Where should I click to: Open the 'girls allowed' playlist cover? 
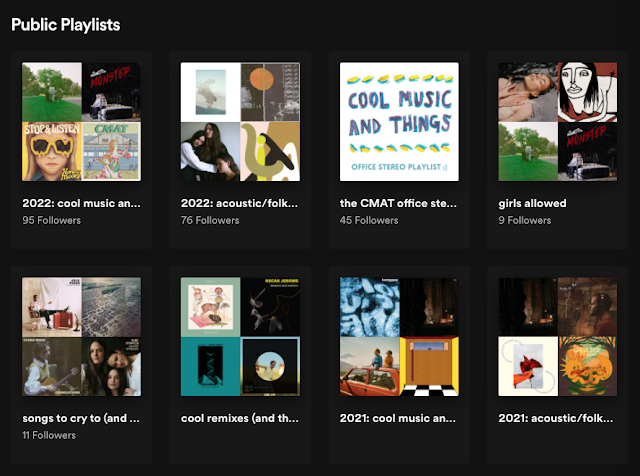558,122
